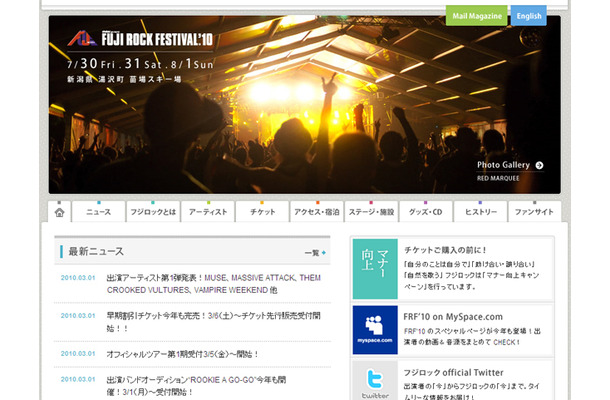Open フジロック official Twitter heading link

(453, 372)
